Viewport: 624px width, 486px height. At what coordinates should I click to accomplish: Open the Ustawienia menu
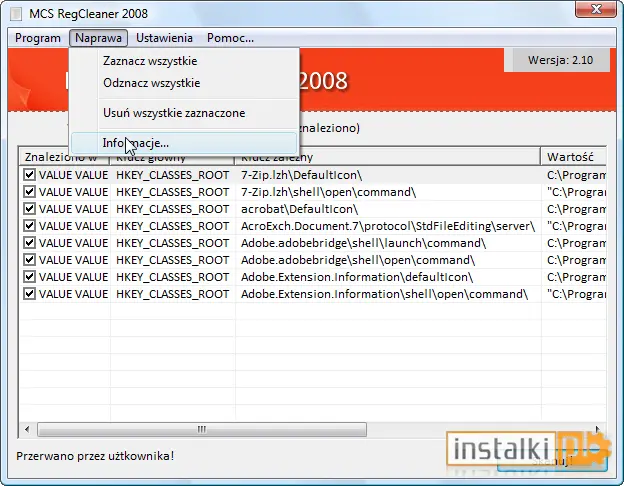pos(164,38)
